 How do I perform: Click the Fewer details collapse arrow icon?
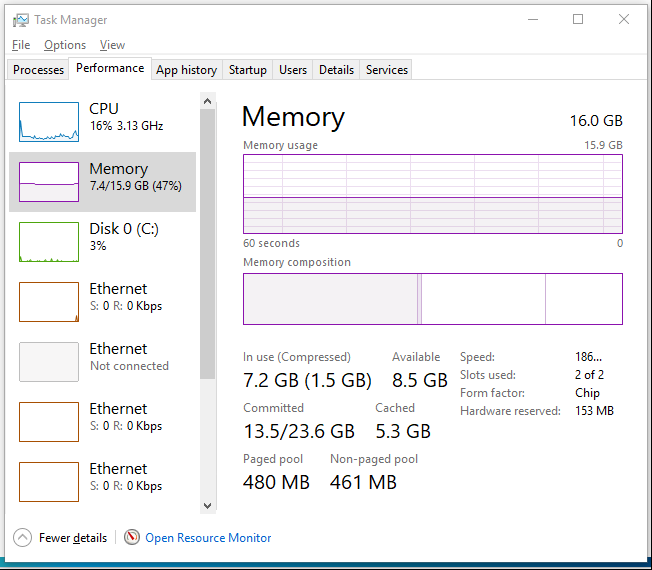coord(22,538)
